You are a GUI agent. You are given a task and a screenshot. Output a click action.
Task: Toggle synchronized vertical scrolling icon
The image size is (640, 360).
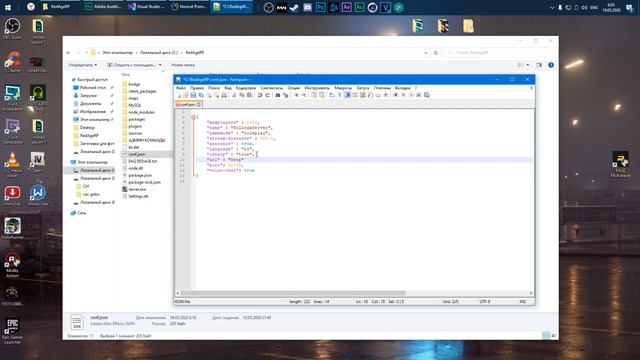pos(313,95)
